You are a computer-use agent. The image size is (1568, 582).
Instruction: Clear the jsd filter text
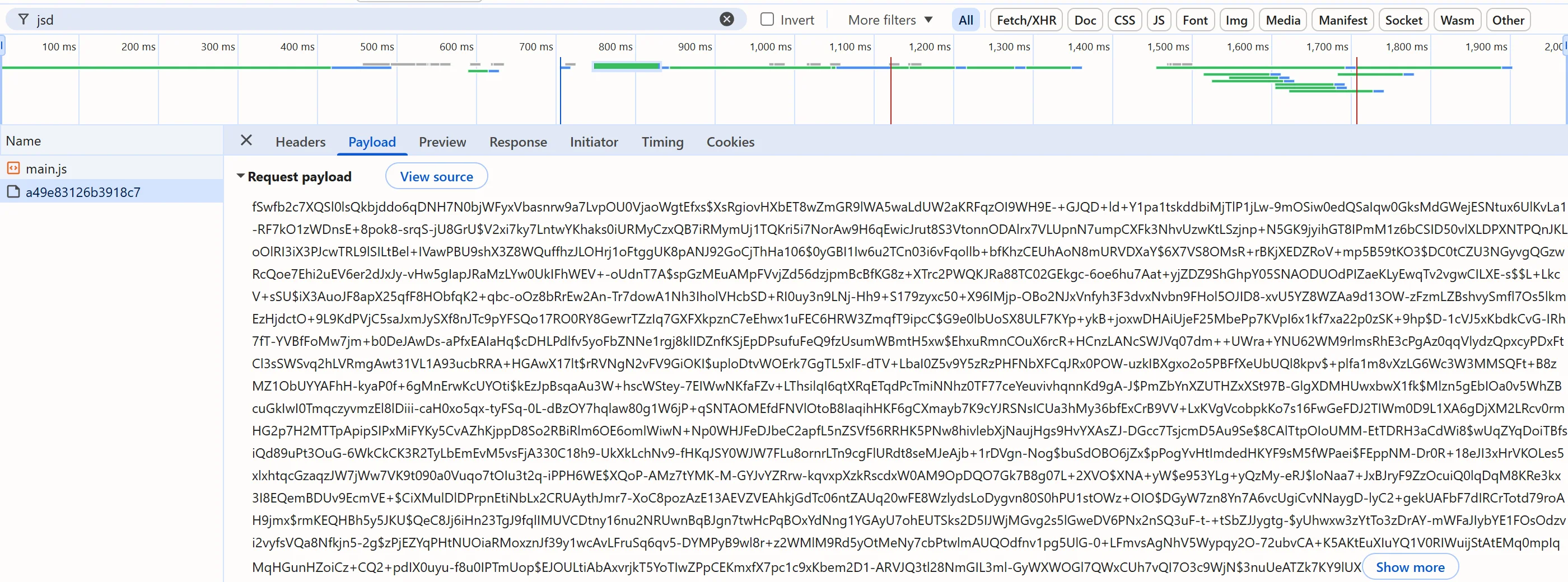tap(727, 20)
